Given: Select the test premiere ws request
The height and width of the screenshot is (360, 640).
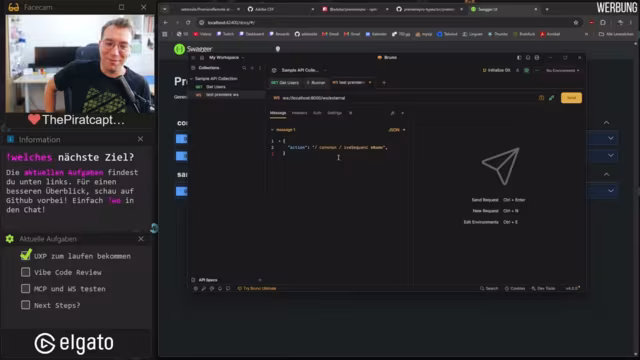Looking at the screenshot, I should pyautogui.click(x=227, y=95).
